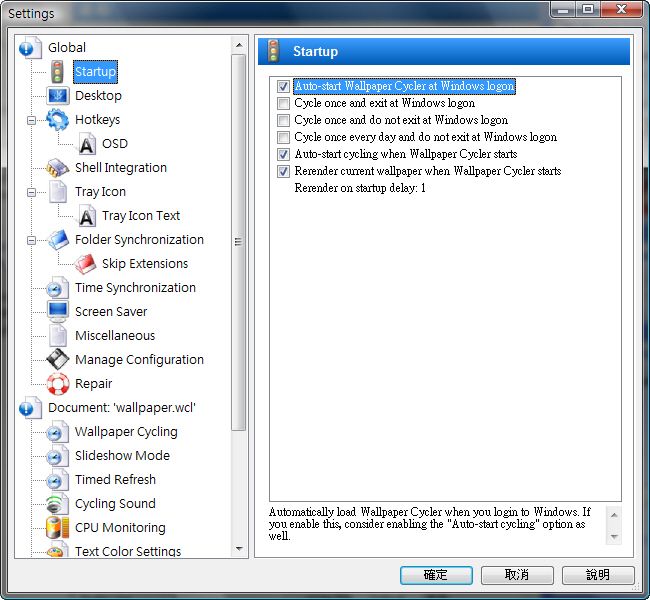Open Cycling Sound settings
This screenshot has height=600, width=650.
(x=115, y=504)
